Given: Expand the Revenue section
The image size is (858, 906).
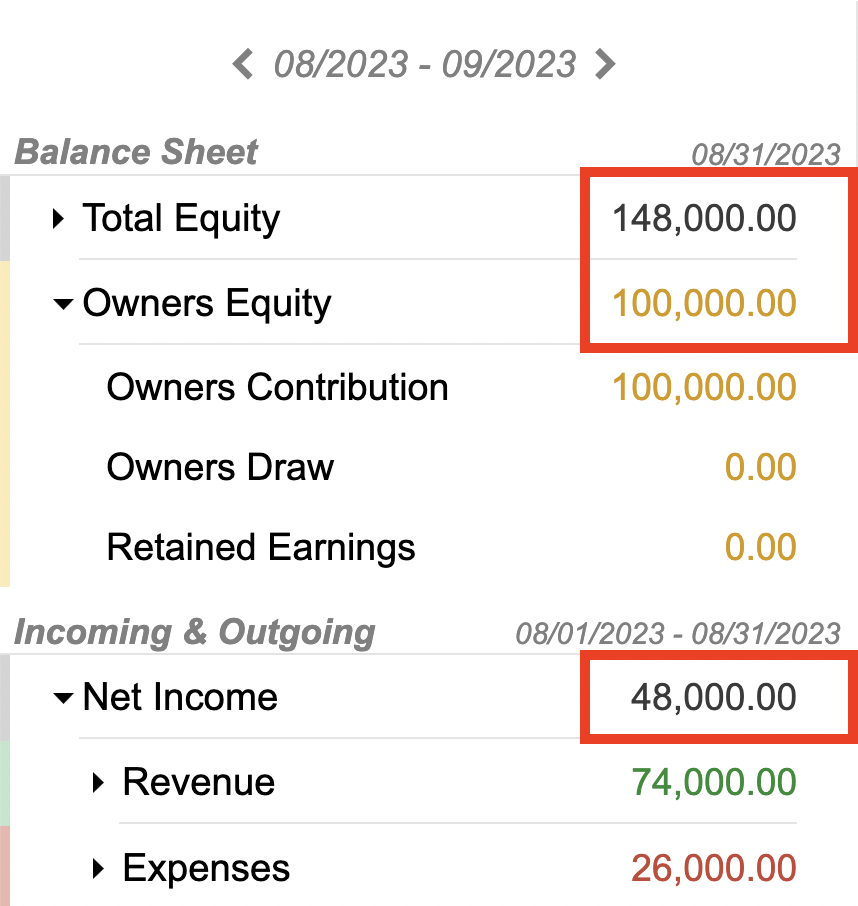Looking at the screenshot, I should point(97,782).
